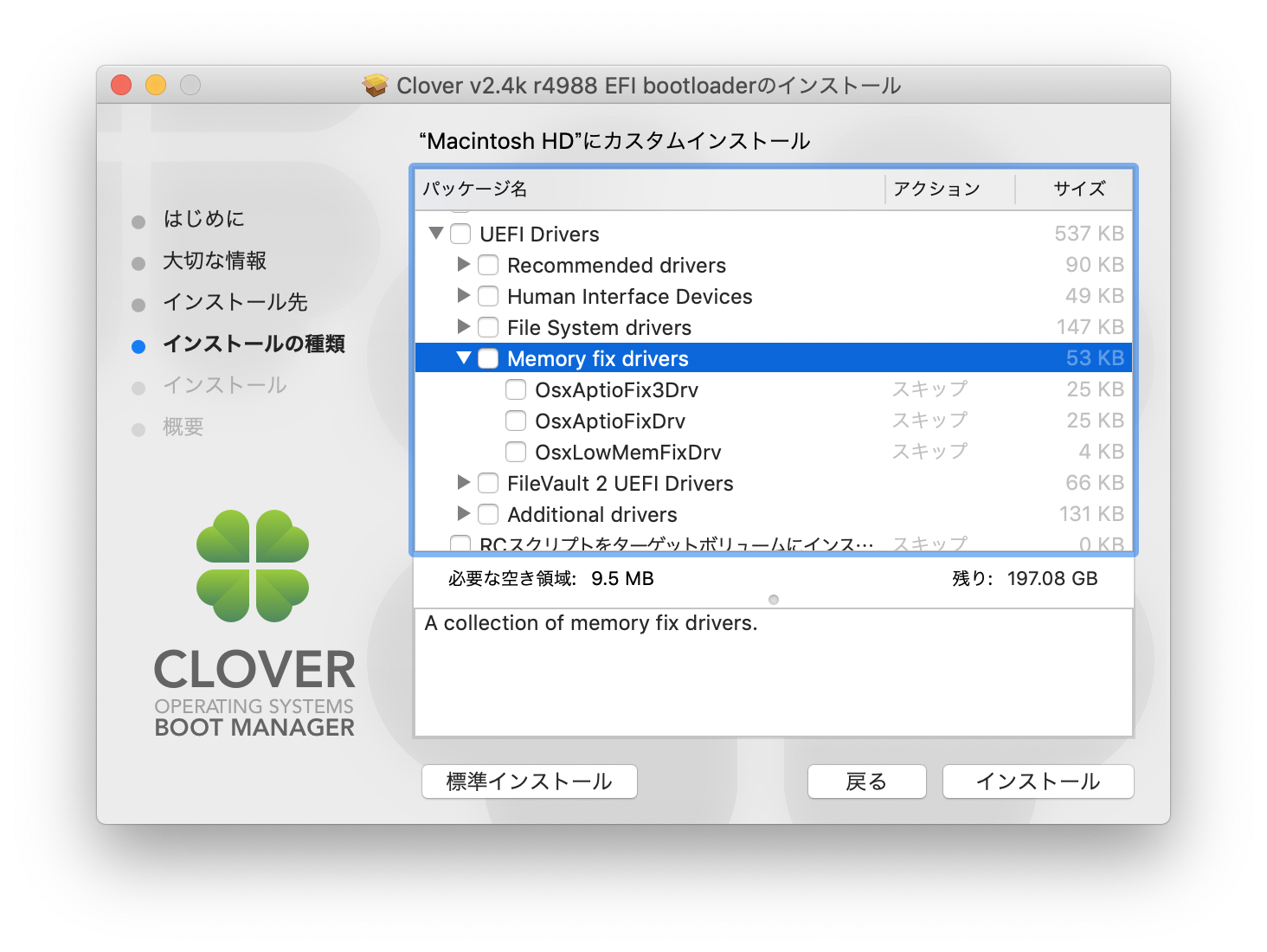
Task: Expand the FileVault 2 UEFI Drivers group
Action: click(x=464, y=482)
